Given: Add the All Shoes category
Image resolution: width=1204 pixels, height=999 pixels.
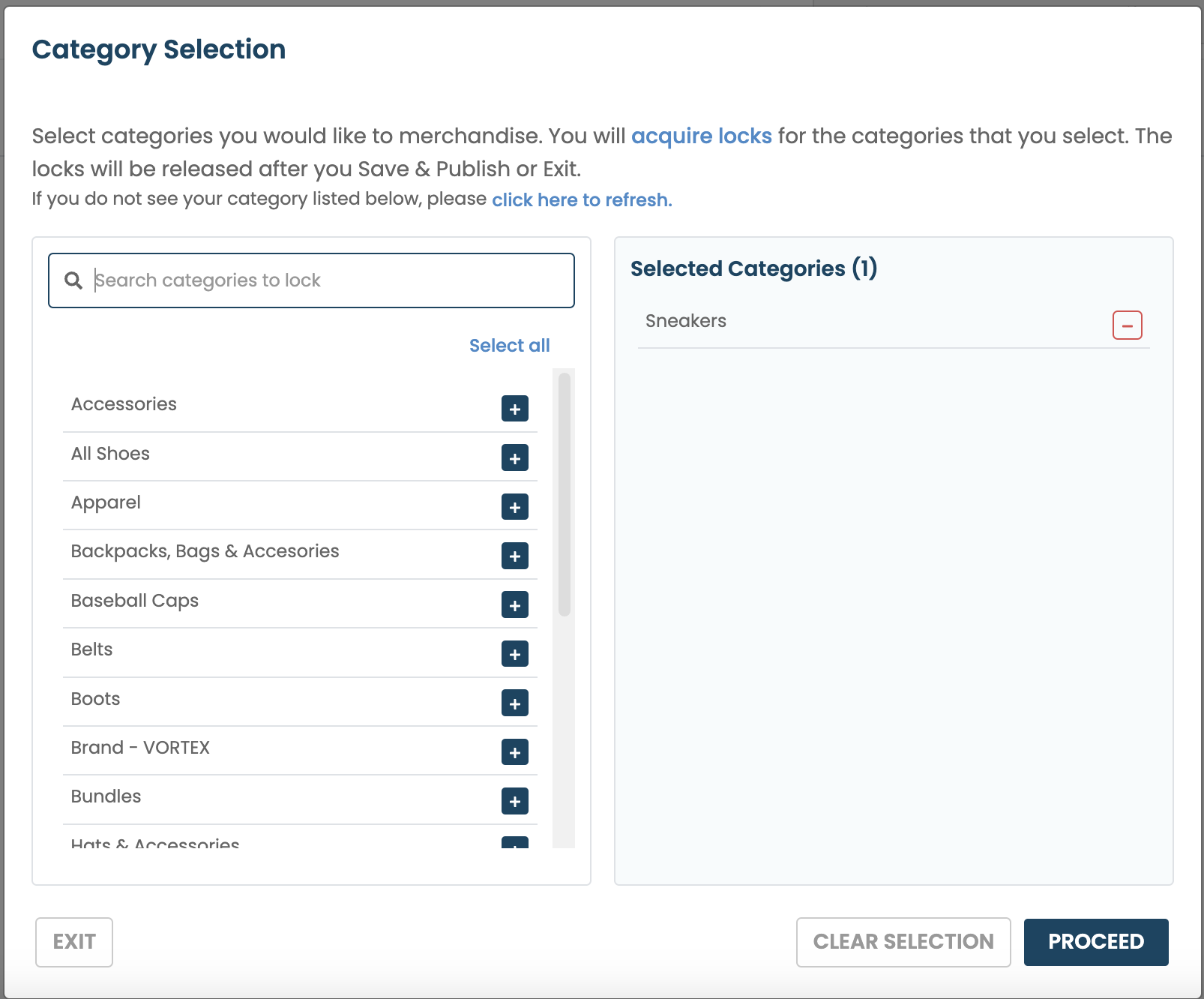Looking at the screenshot, I should point(514,458).
